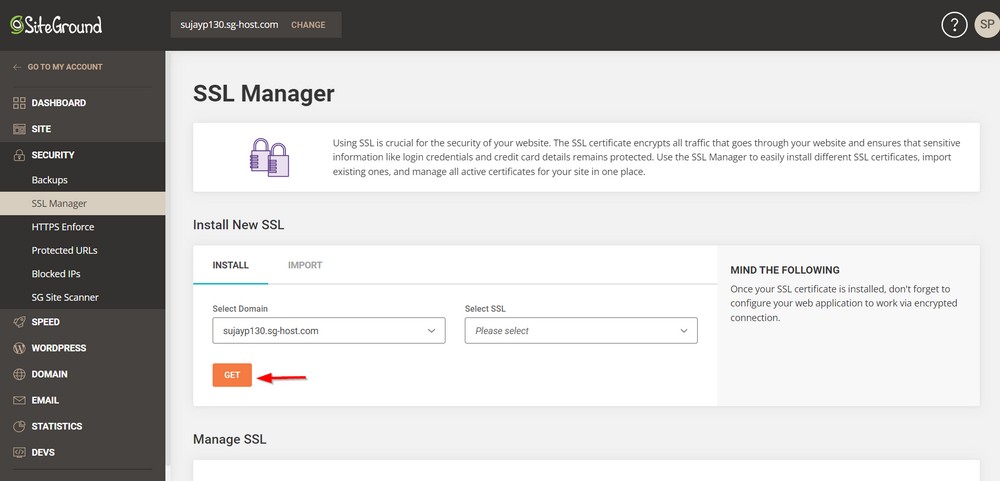Expand the Domain menu section
Image resolution: width=1000 pixels, height=481 pixels.
pyautogui.click(x=49, y=374)
